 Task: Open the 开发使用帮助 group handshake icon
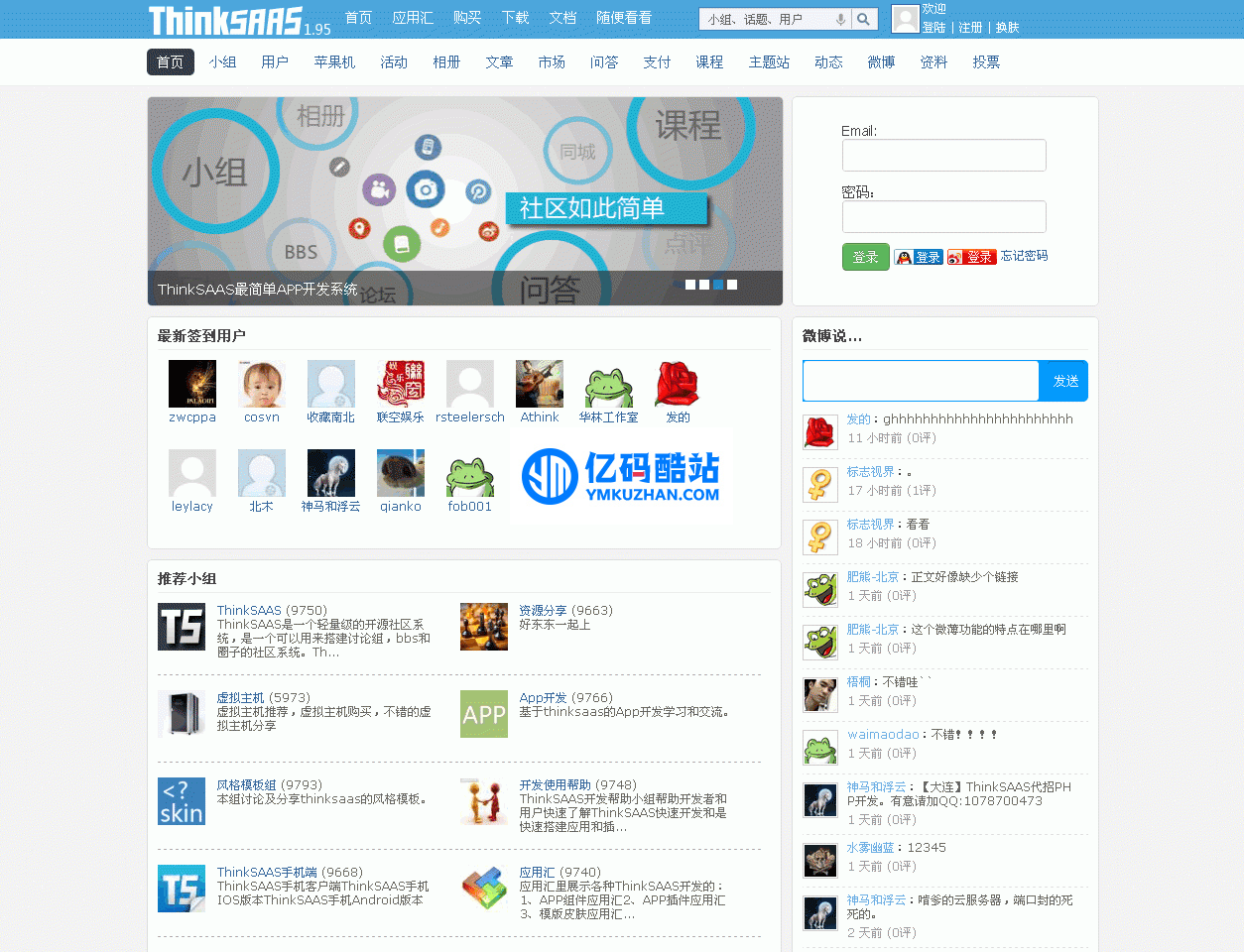point(484,801)
